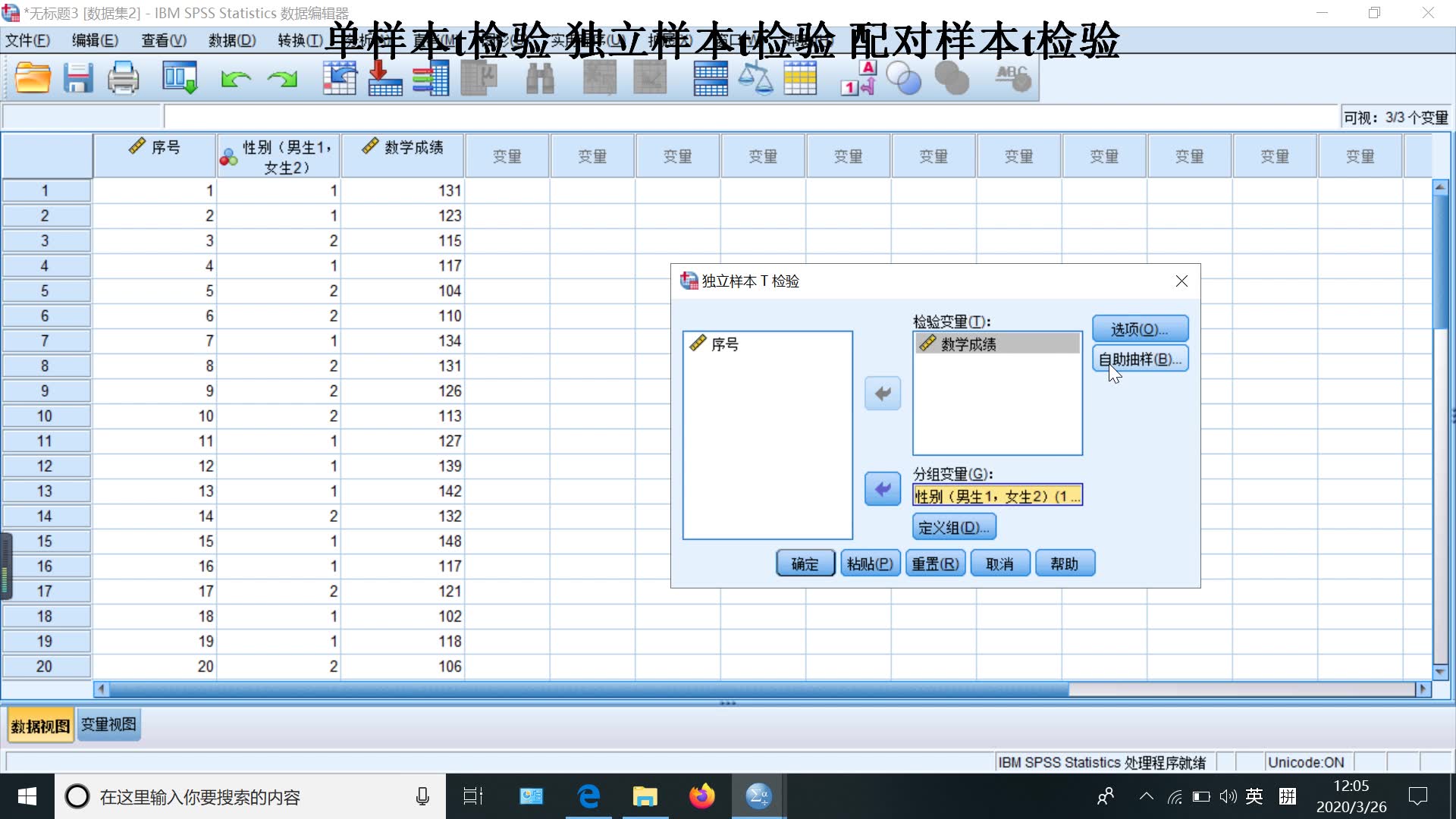Click the 定义组 define groups button
Viewport: 1456px width, 819px height.
tap(954, 527)
